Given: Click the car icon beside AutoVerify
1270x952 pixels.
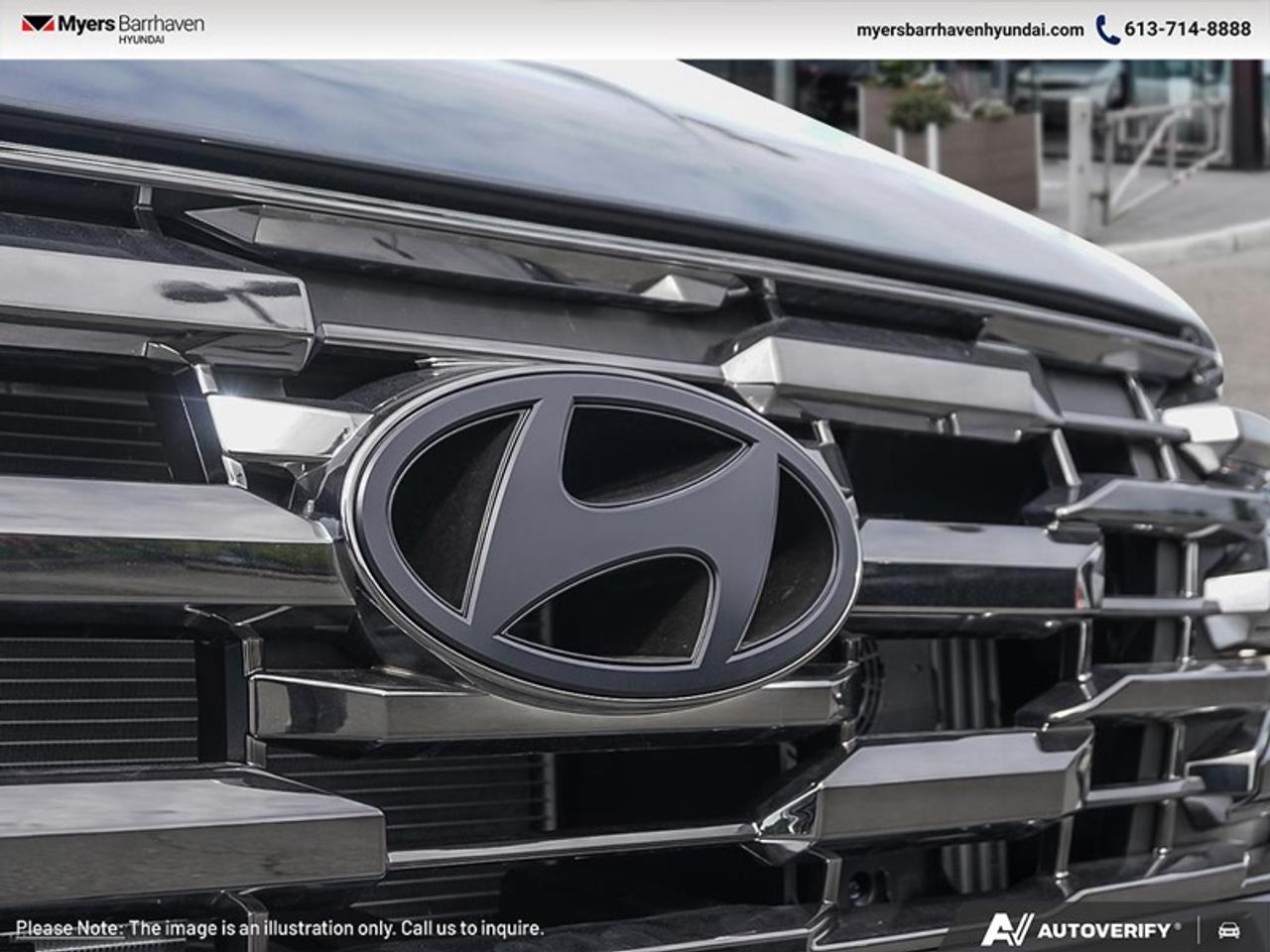Looking at the screenshot, I should pyautogui.click(x=1228, y=930).
